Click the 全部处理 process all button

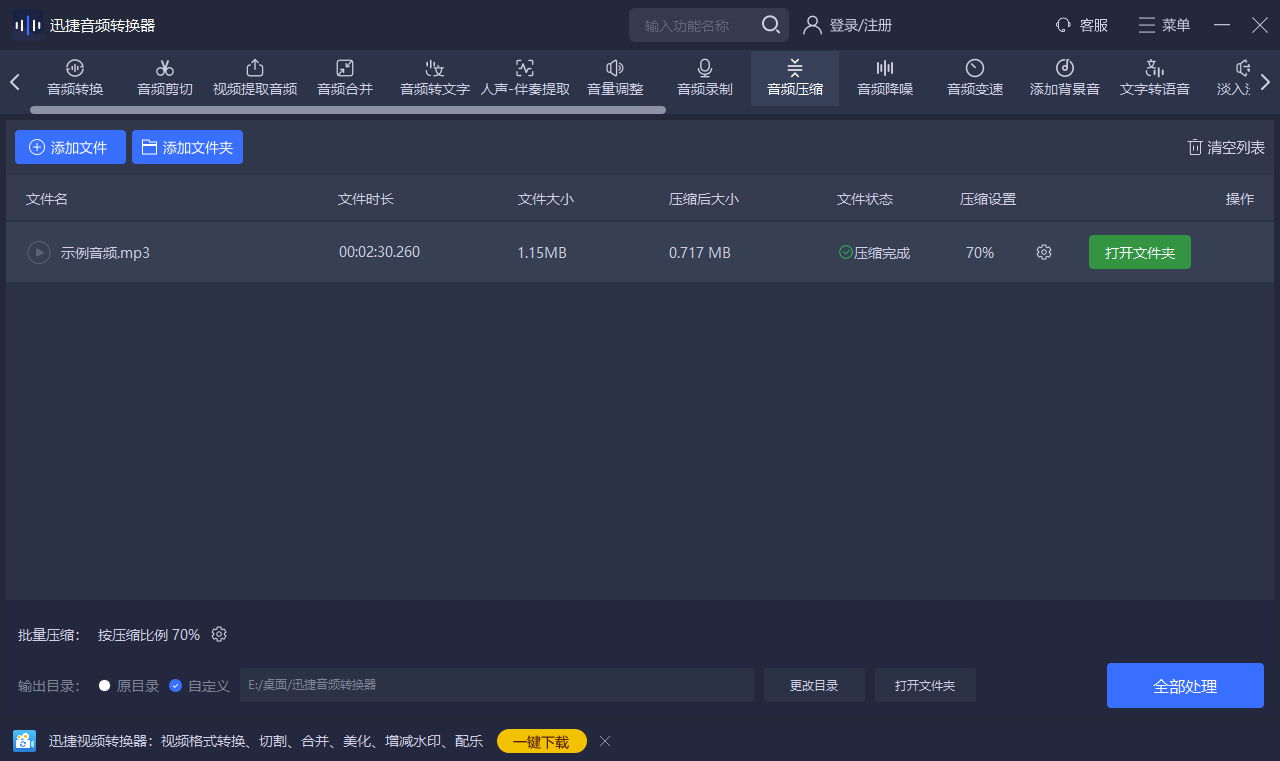click(1185, 686)
